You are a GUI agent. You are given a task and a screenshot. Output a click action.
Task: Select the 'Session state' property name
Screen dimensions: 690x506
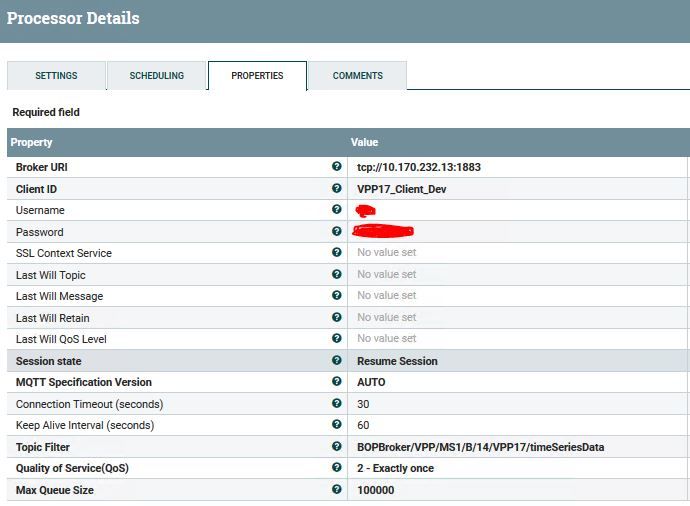point(48,361)
